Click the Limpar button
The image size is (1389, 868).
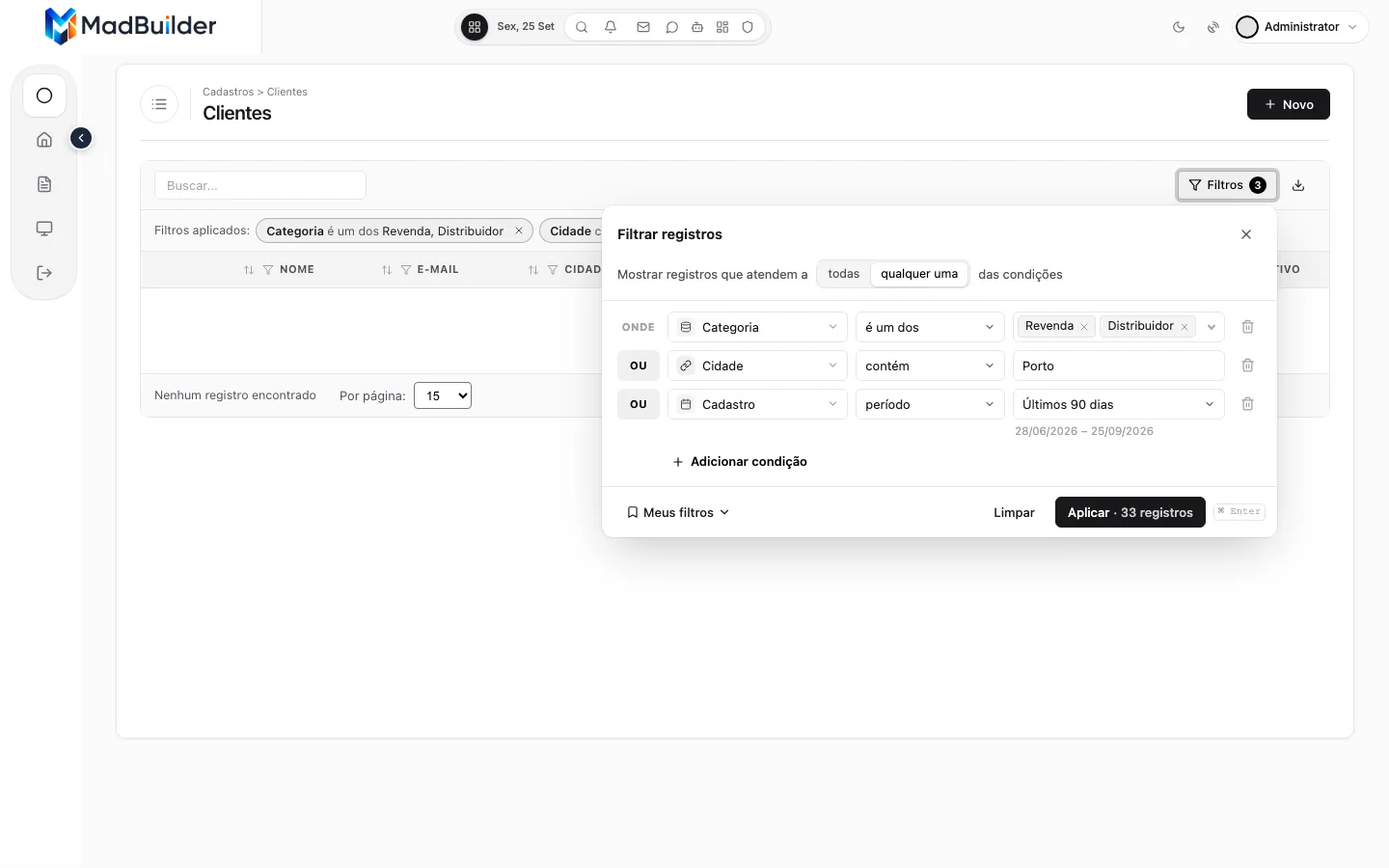click(1014, 512)
